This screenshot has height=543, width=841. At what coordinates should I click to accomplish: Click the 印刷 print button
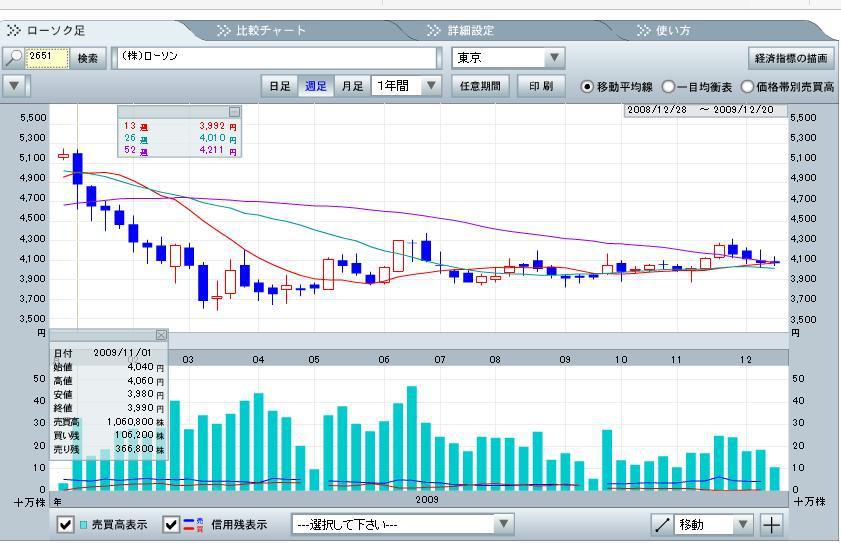[541, 86]
